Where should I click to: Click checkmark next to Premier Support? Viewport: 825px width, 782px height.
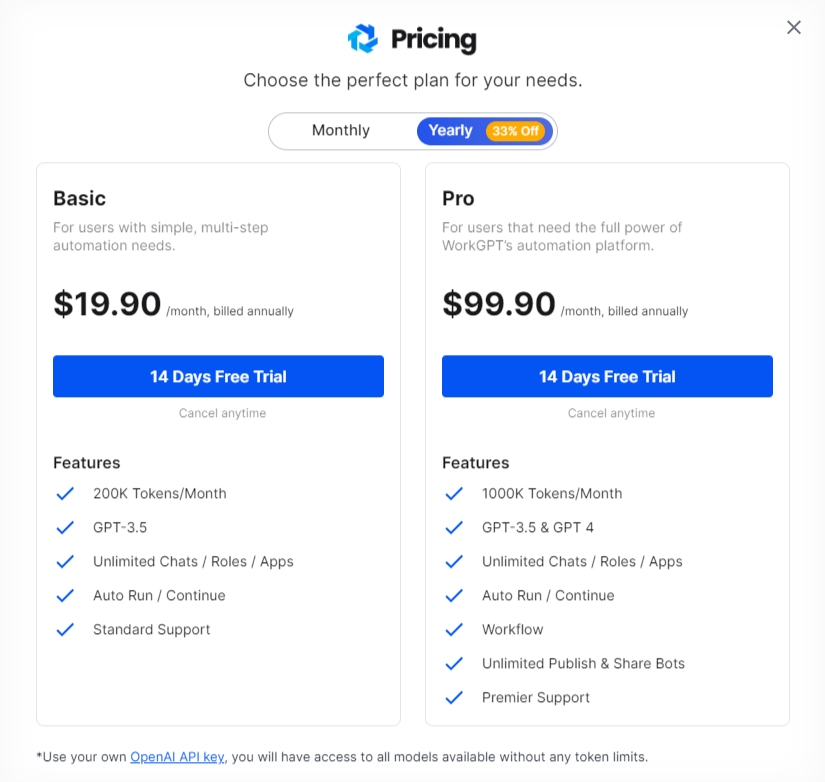point(454,697)
